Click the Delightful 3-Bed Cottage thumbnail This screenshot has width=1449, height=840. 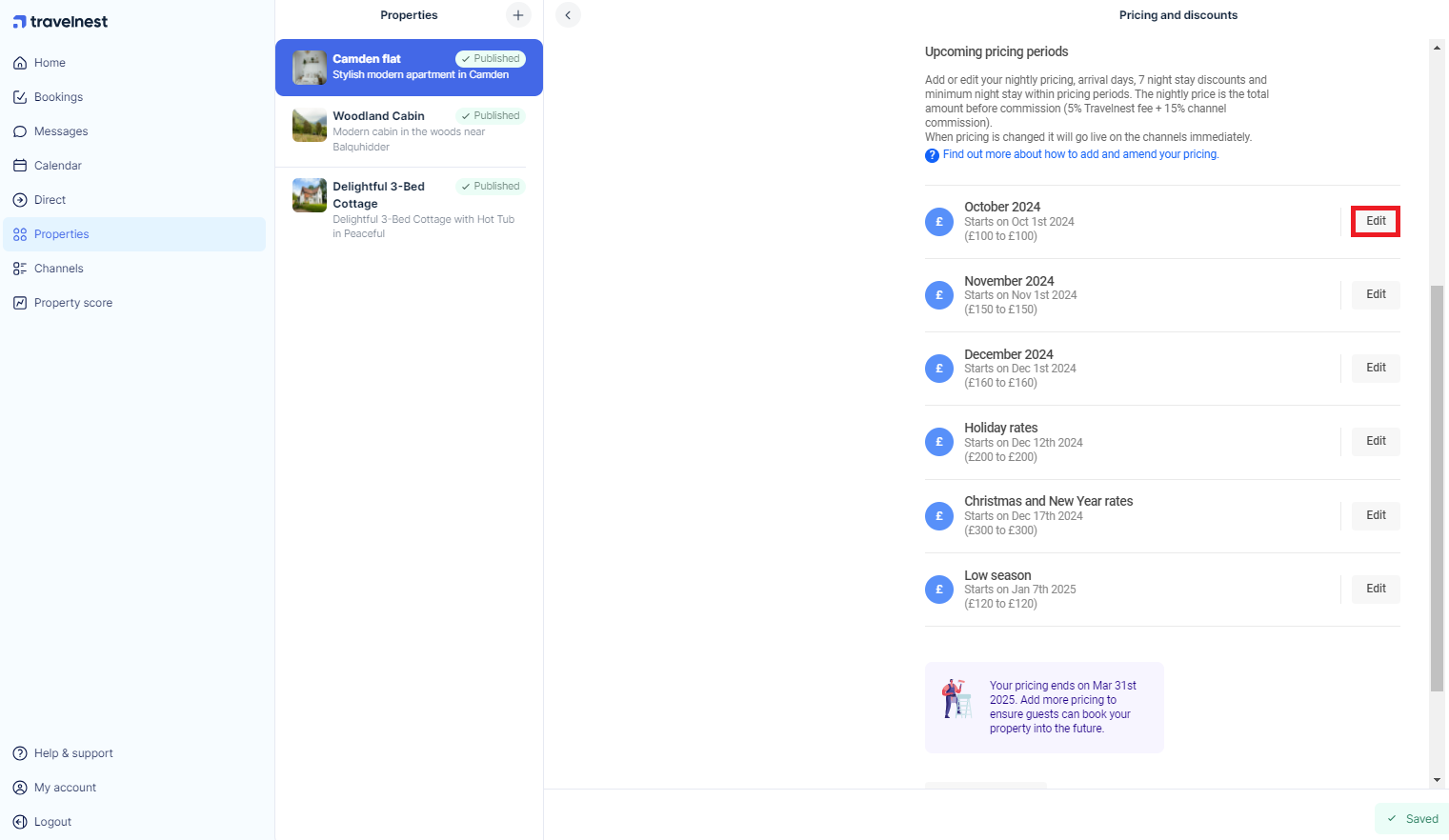pyautogui.click(x=310, y=195)
